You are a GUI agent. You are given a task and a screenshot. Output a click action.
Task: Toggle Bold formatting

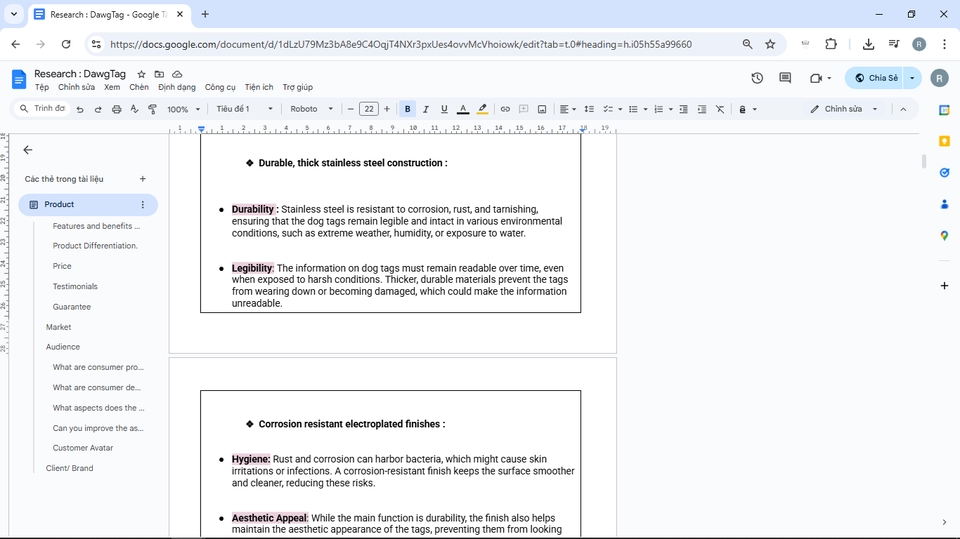pyautogui.click(x=407, y=109)
